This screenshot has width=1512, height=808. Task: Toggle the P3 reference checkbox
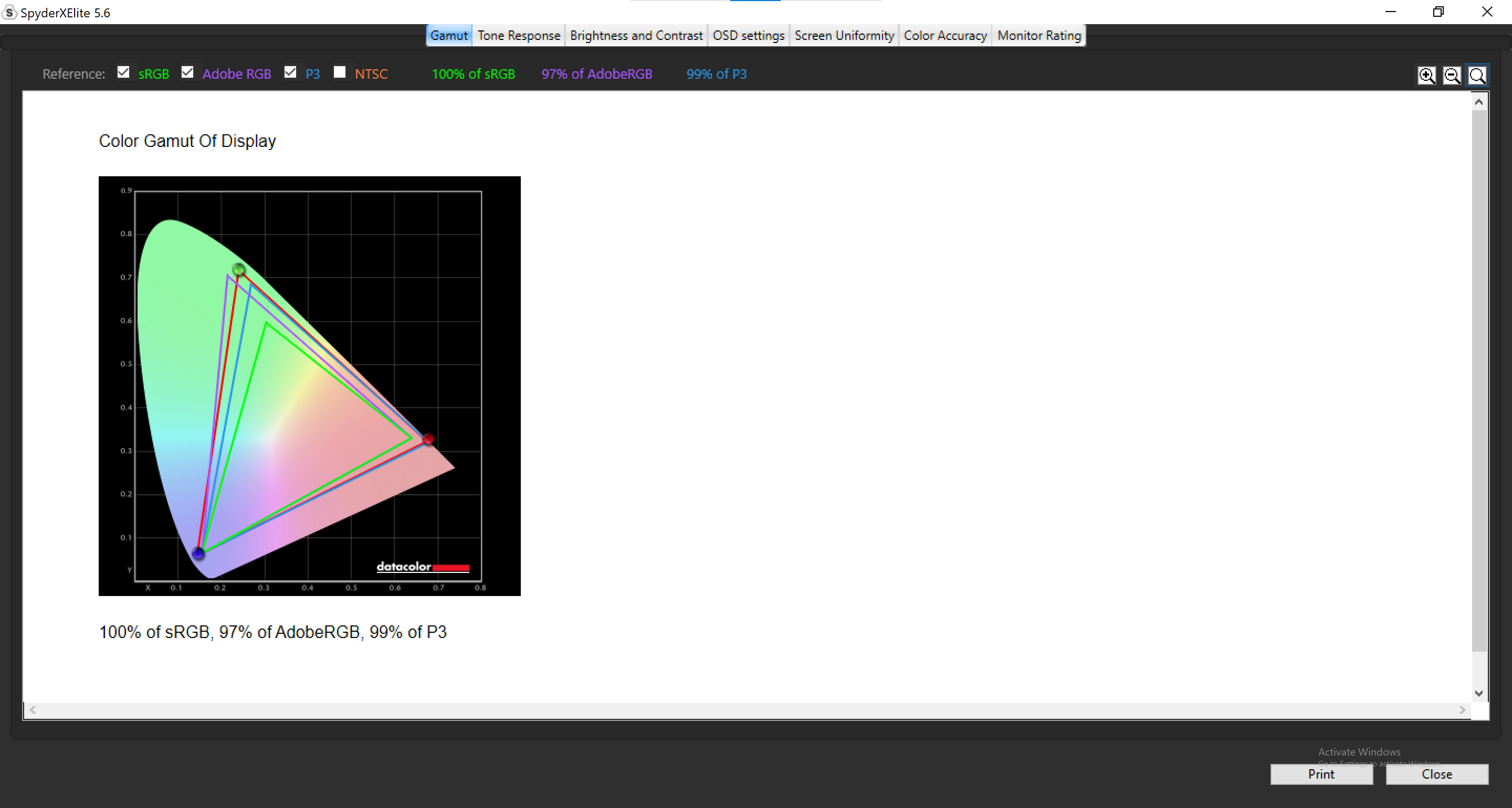(x=290, y=72)
